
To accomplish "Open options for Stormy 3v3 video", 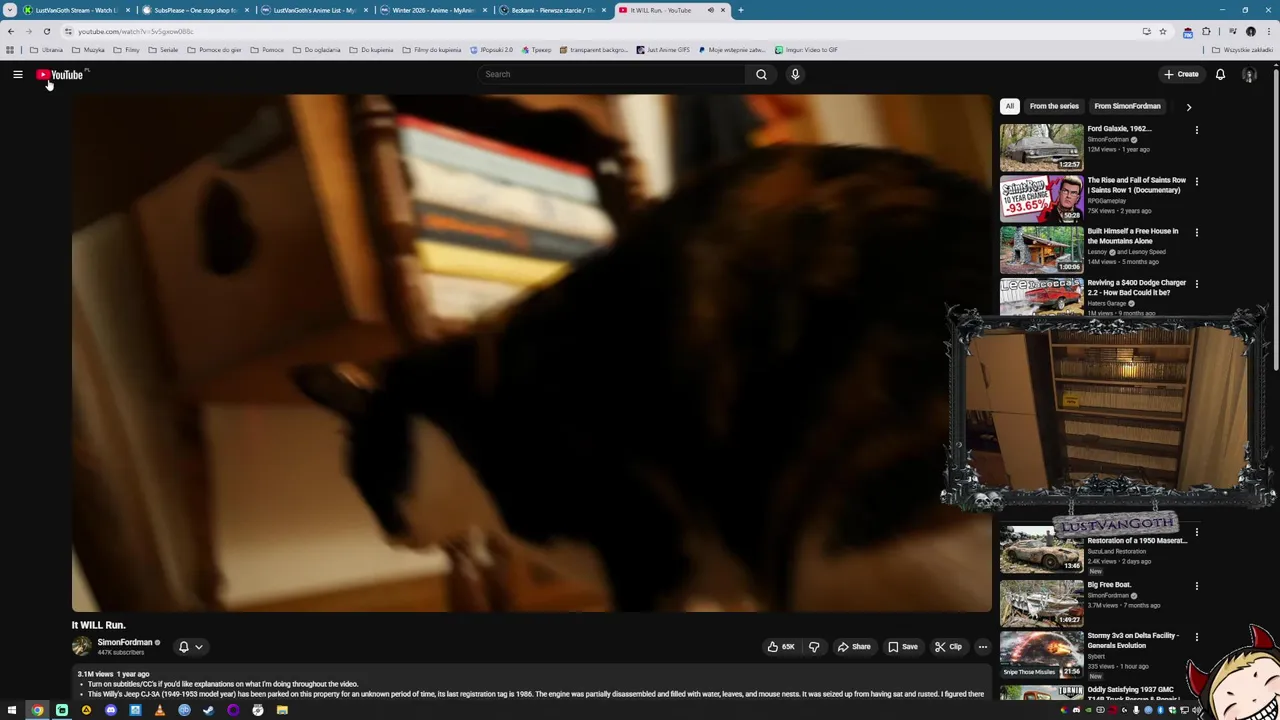I will click(1196, 636).
